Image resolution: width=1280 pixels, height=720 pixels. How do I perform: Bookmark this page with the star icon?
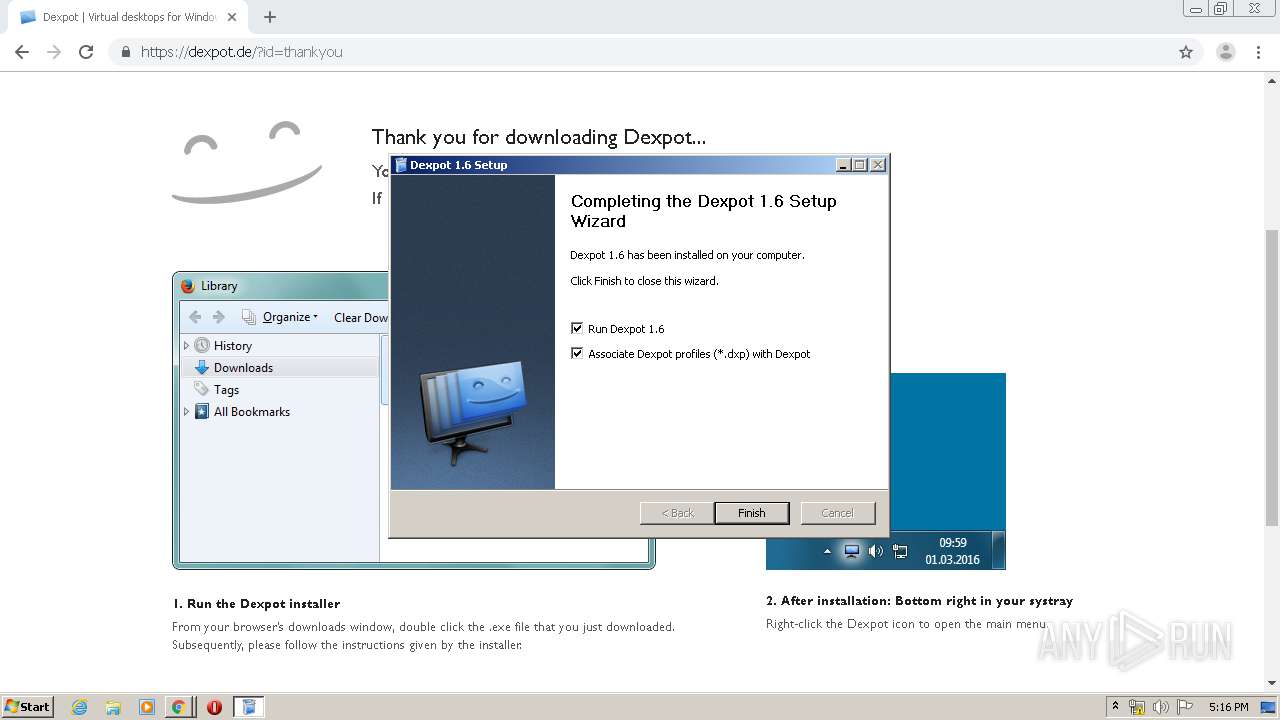click(x=1186, y=52)
